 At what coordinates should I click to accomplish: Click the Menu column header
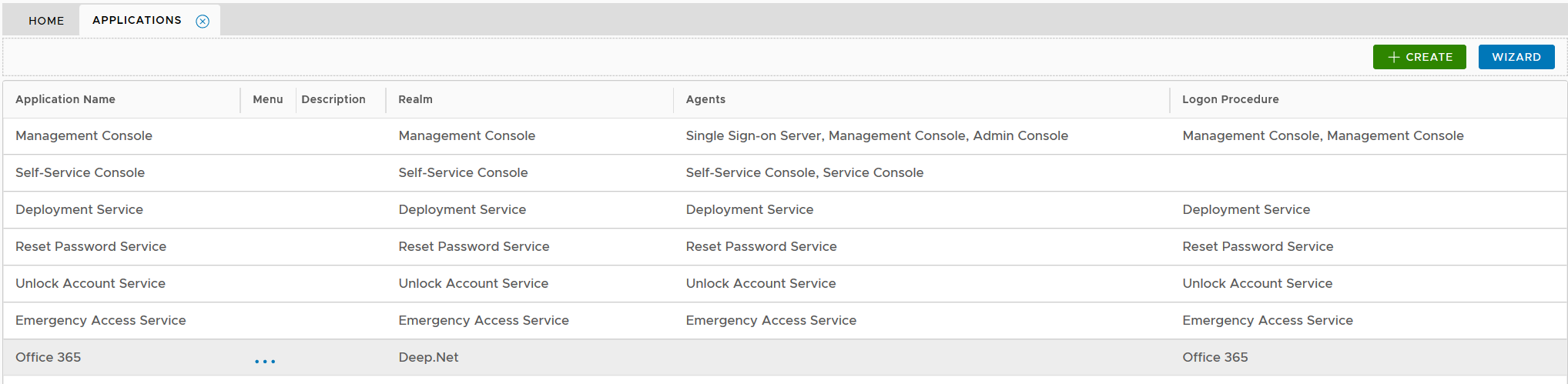point(268,99)
